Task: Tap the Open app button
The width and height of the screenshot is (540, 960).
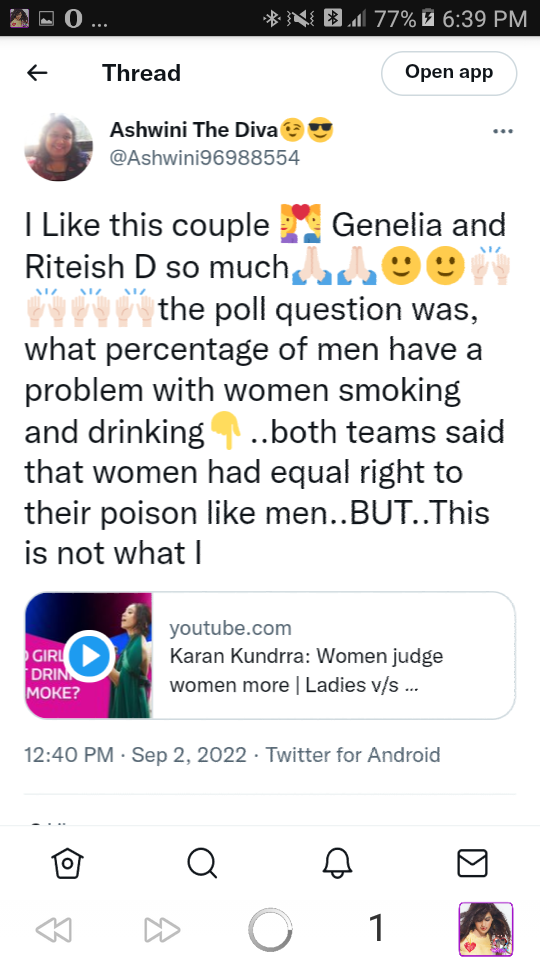Action: (x=449, y=73)
